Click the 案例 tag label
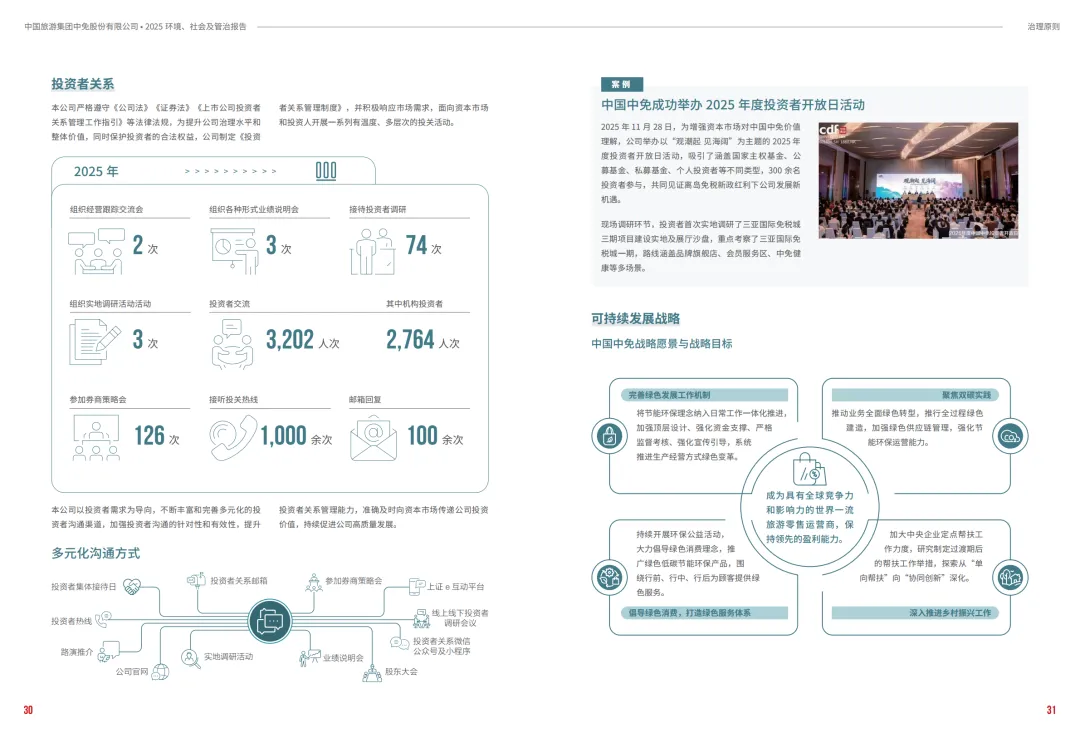Screen dimensions: 1080x733 tap(622, 84)
